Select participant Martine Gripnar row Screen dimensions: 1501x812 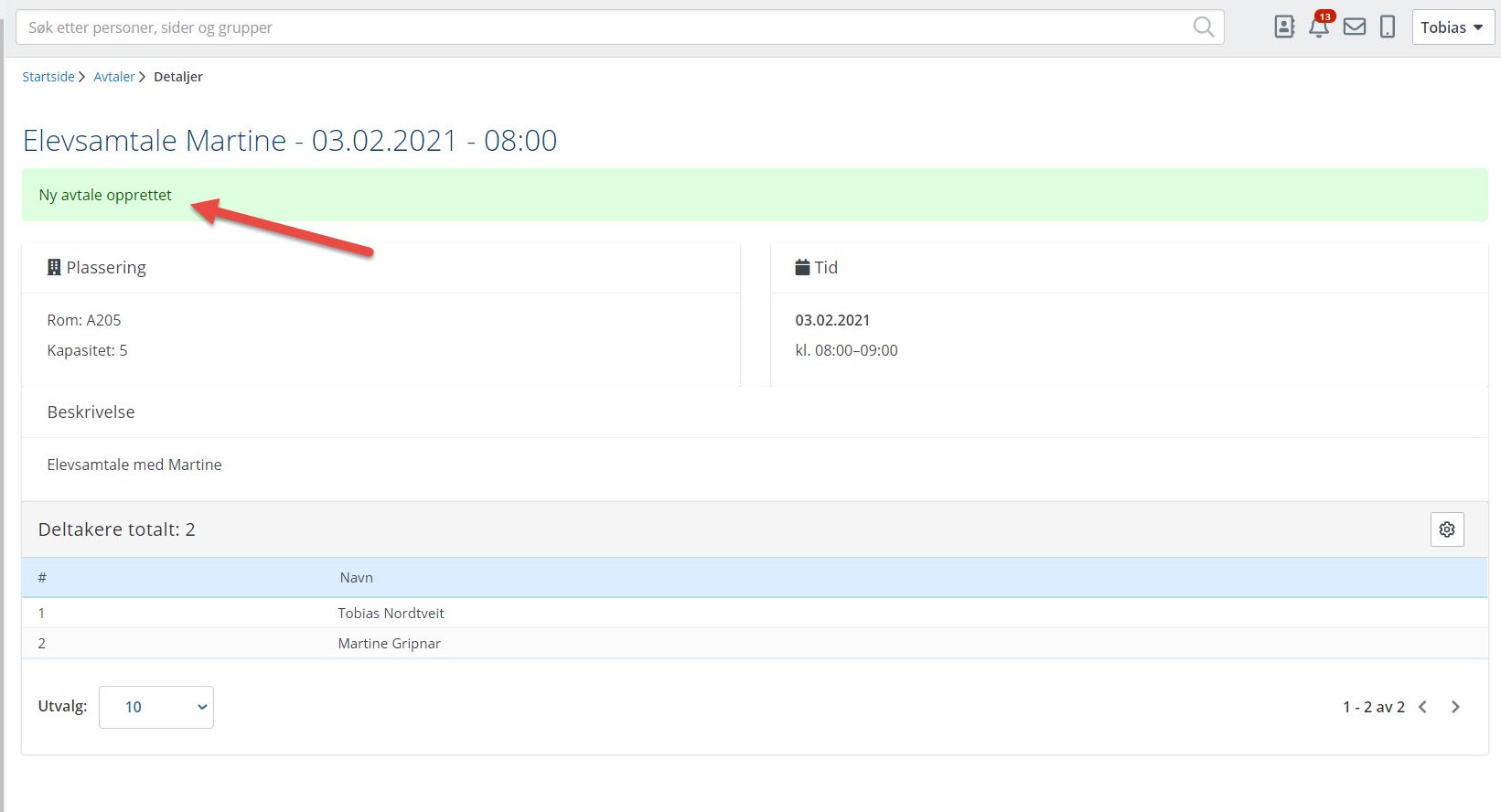pos(389,644)
